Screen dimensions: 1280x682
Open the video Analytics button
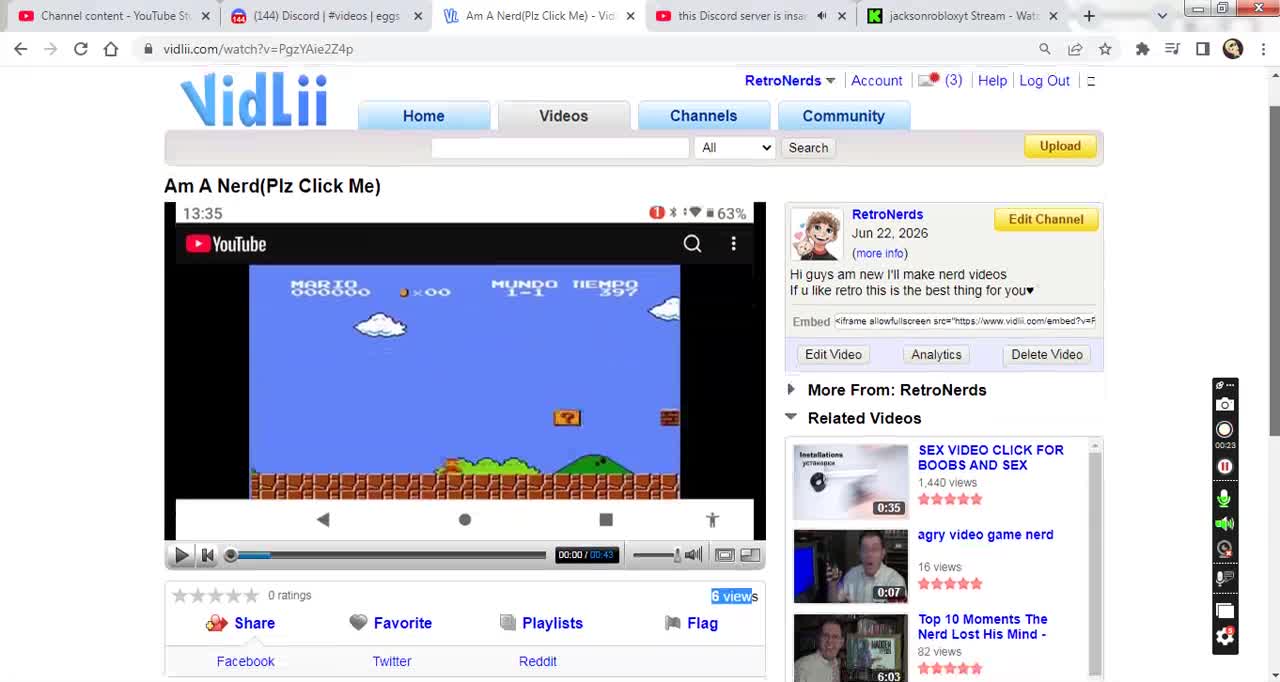coord(936,355)
